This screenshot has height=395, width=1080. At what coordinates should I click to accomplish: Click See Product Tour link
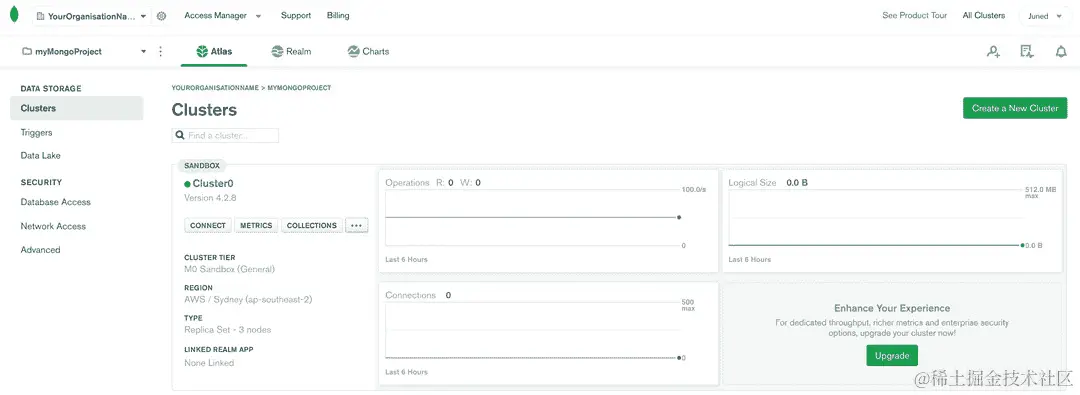[x=915, y=15]
